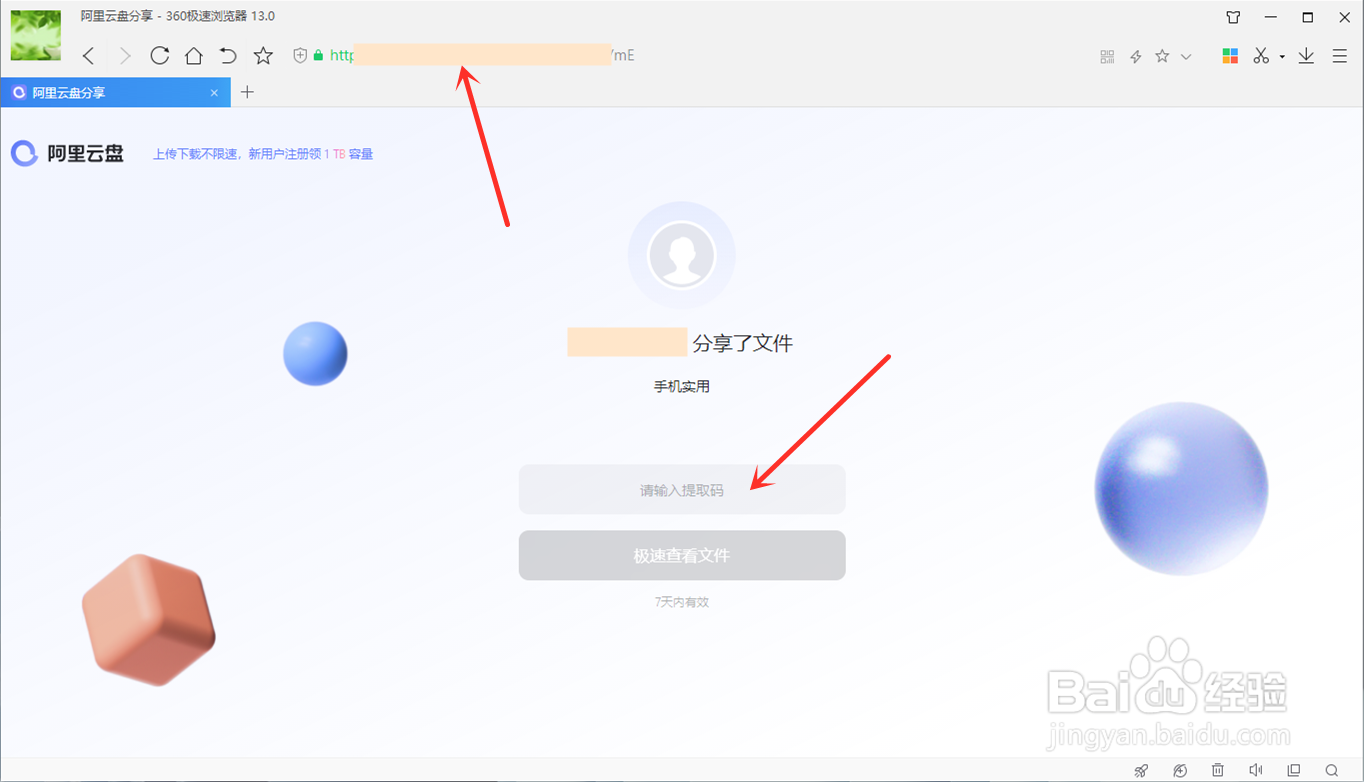Click the undo closed-tab arrow icon
The width and height of the screenshot is (1364, 782).
click(x=228, y=56)
